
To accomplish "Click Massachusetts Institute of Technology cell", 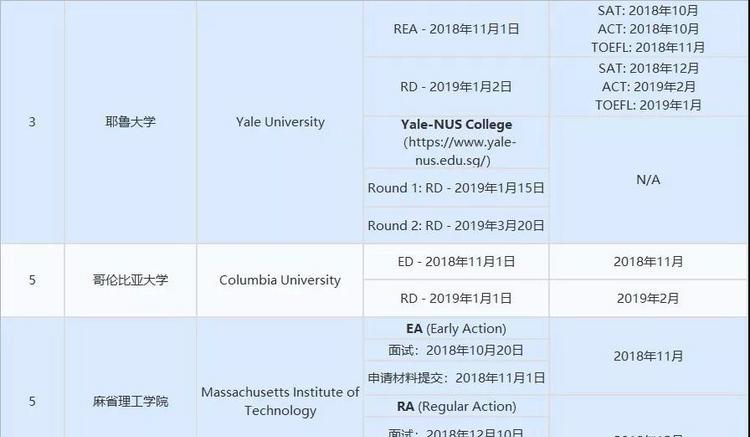I will [x=280, y=401].
